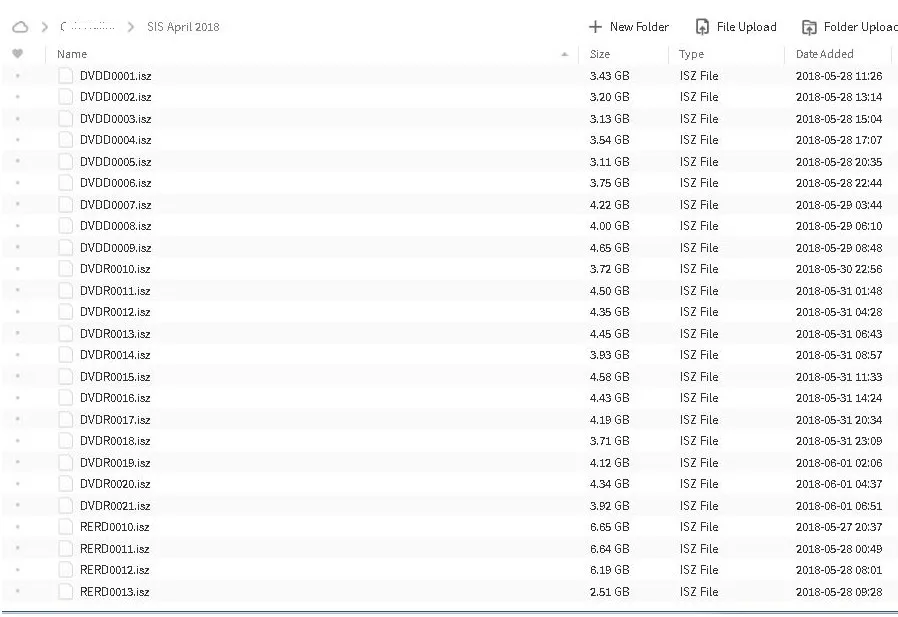
Task: Toggle favorite dot for DVDD0004.isz
Action: click(18, 140)
